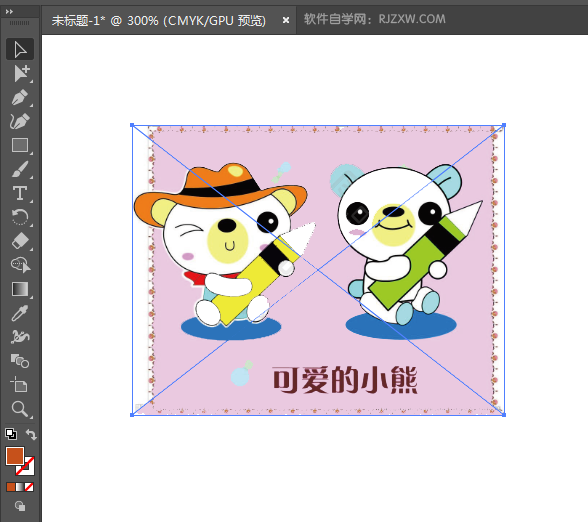Image resolution: width=588 pixels, height=522 pixels.
Task: Select the Eraser tool
Action: [x=20, y=241]
